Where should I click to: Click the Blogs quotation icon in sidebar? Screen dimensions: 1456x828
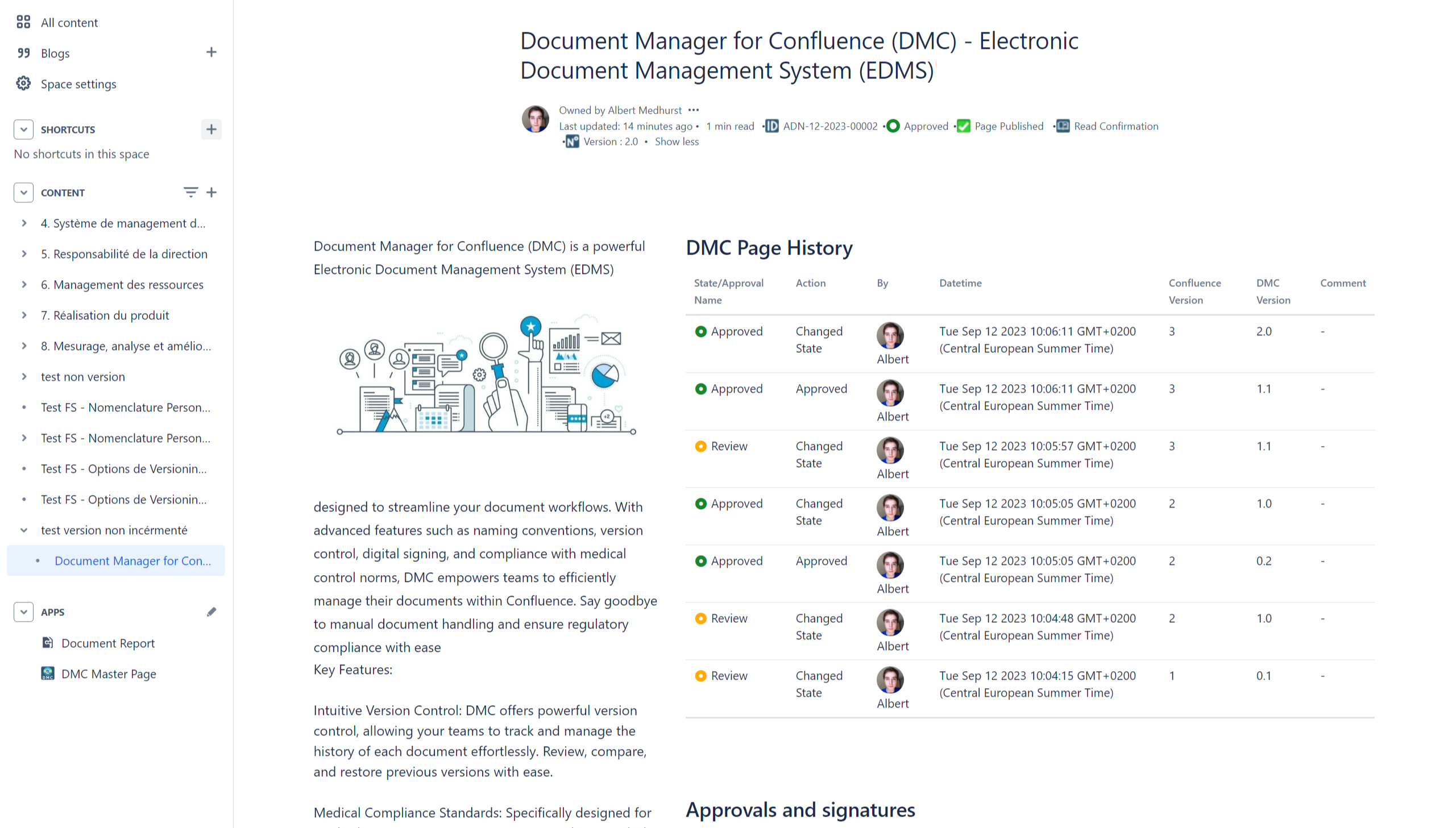click(x=24, y=52)
